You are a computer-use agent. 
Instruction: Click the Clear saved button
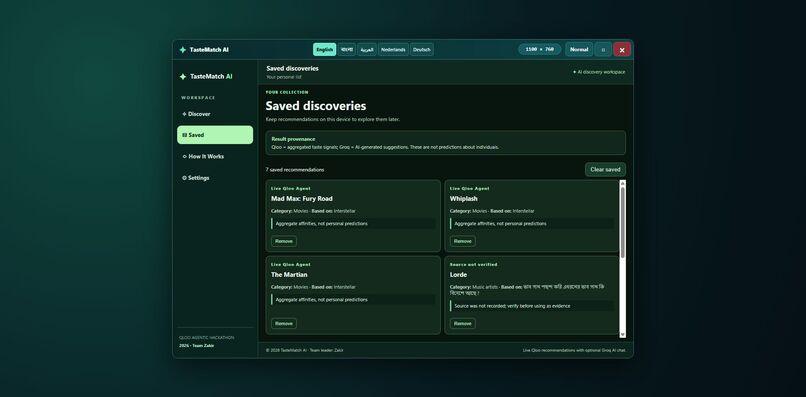pyautogui.click(x=605, y=169)
